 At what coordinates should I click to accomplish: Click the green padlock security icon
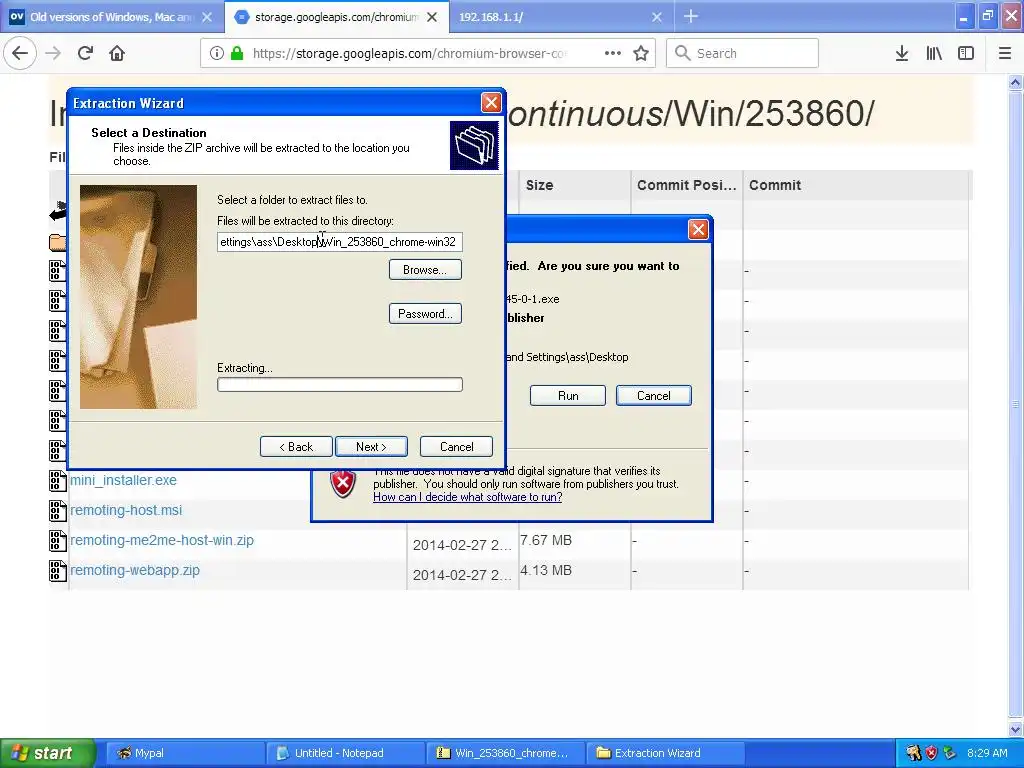tap(237, 53)
